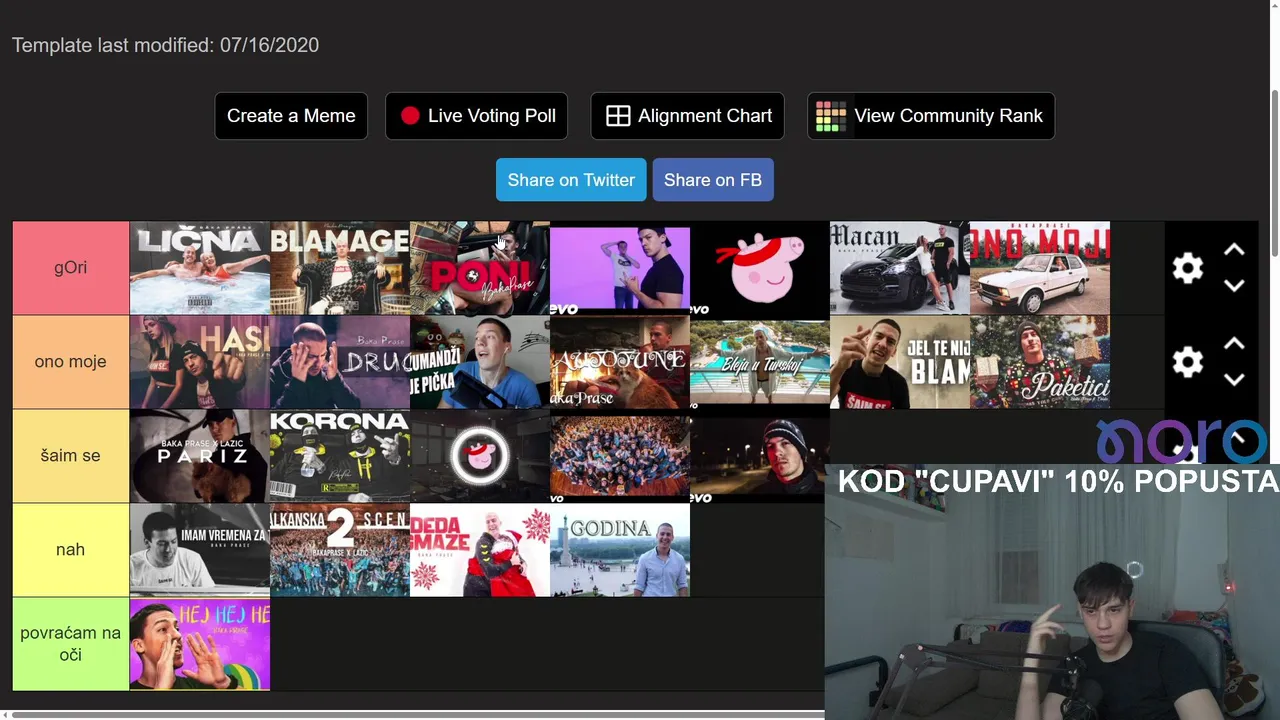
Task: Click Create a Meme button
Action: [x=291, y=116]
